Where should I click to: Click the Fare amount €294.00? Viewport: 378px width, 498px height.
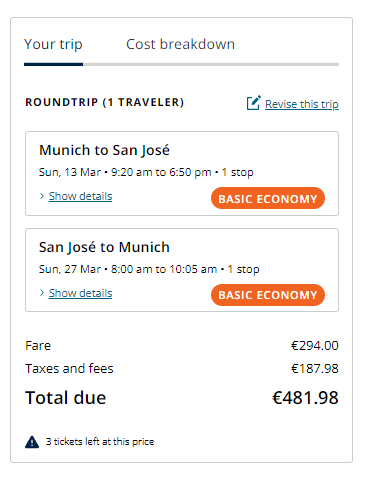(x=315, y=346)
